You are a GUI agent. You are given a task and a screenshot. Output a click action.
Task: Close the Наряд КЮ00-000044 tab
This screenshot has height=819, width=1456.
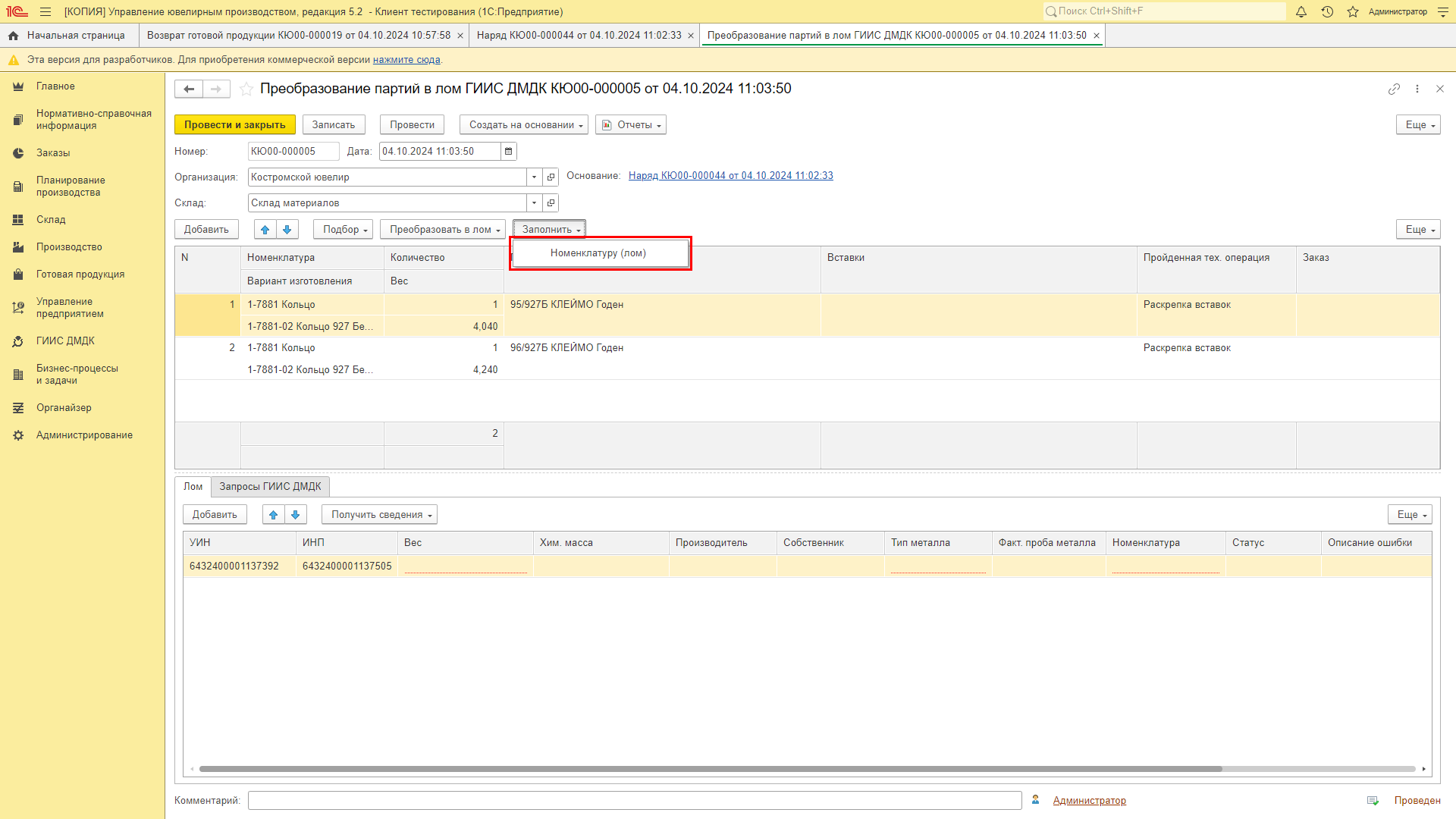click(x=691, y=36)
